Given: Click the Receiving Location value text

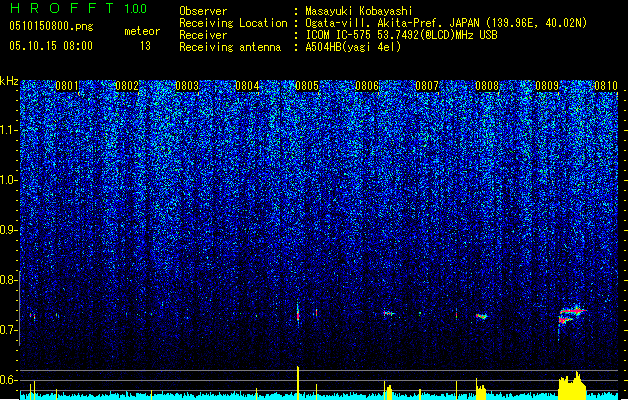Looking at the screenshot, I should pyautogui.click(x=446, y=23).
